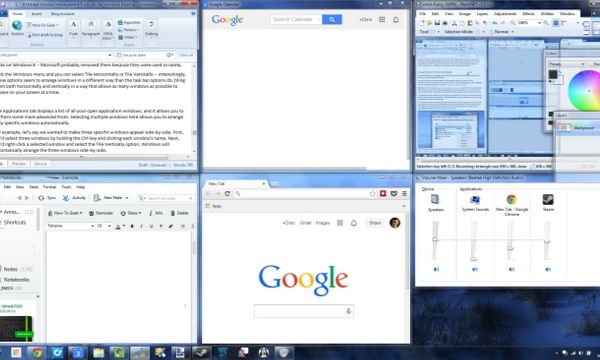Image resolution: width=600 pixels, height=360 pixels.
Task: Select Shortcuts in Evernote sidebar
Action: pos(15,222)
